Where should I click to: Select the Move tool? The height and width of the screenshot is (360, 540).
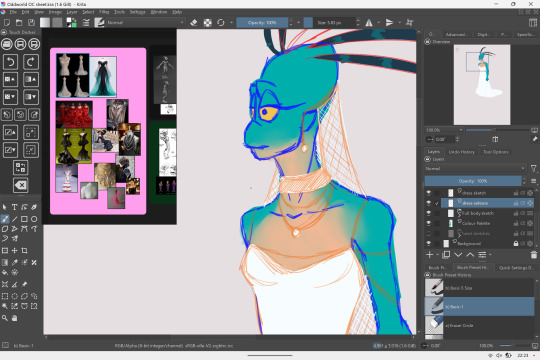click(x=14, y=250)
